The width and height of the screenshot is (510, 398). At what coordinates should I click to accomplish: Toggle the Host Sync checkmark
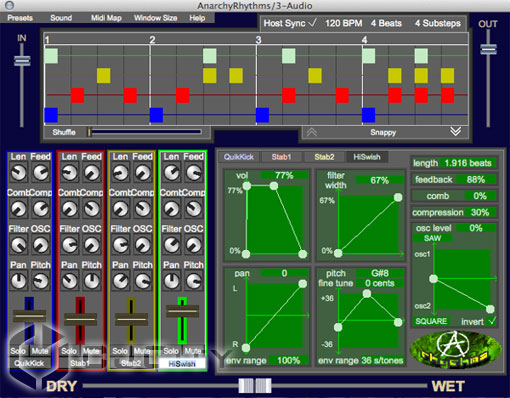(313, 23)
